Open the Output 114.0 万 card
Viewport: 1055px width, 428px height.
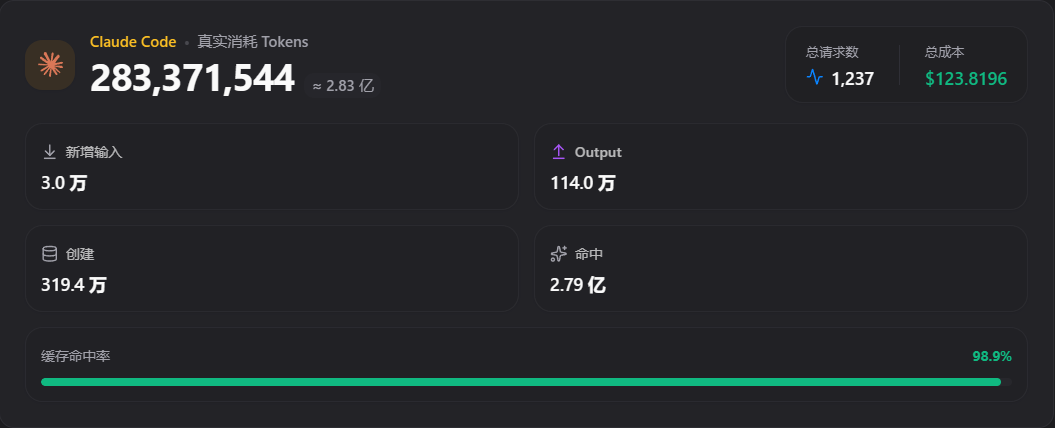click(780, 166)
